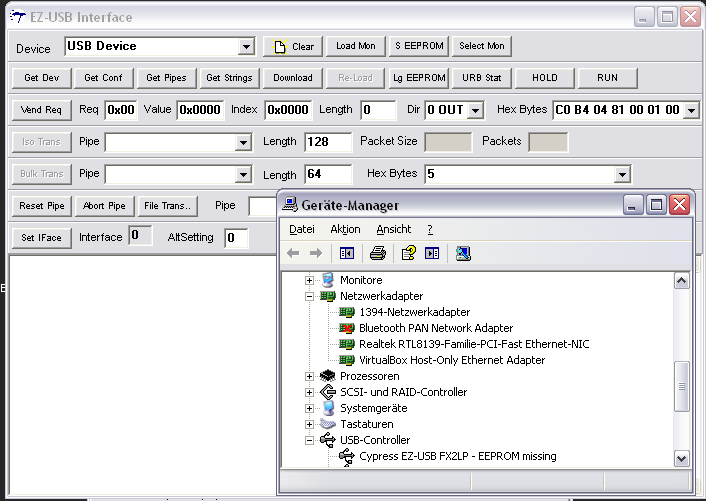The width and height of the screenshot is (706, 501).
Task: Open the Dir dropdown showing 0 OUT
Action: coord(475,110)
